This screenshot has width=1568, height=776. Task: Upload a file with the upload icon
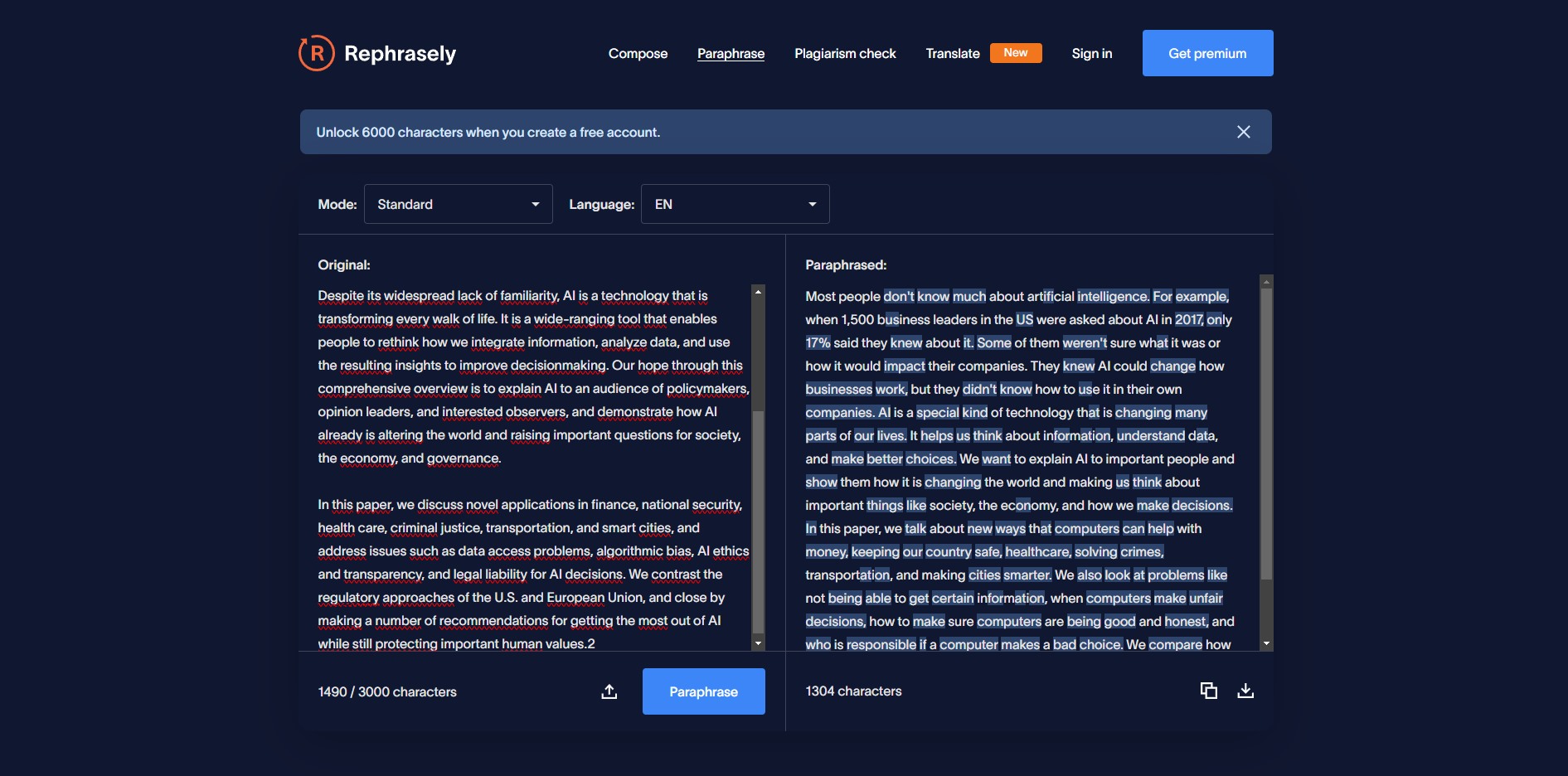(609, 691)
